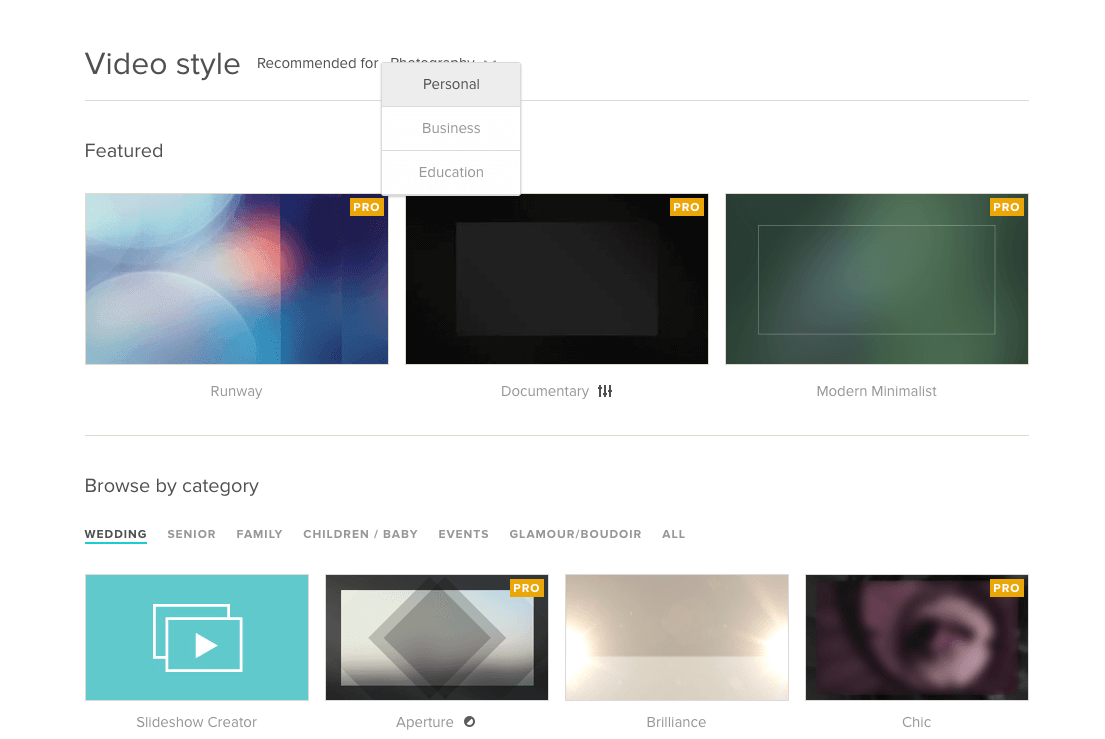Show ALL video style categories
1105x739 pixels.
coord(673,534)
